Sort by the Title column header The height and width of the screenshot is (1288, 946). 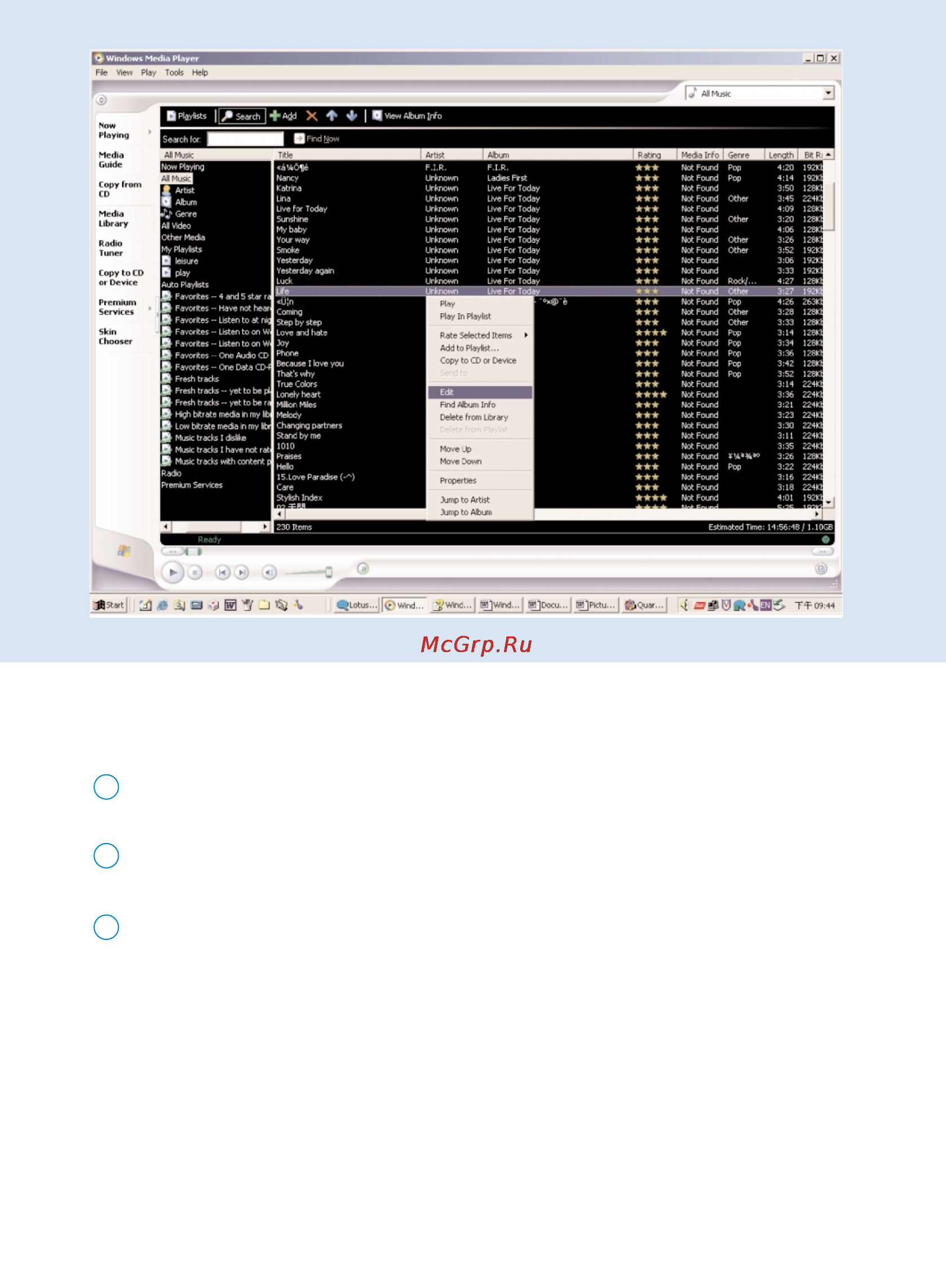(x=347, y=155)
